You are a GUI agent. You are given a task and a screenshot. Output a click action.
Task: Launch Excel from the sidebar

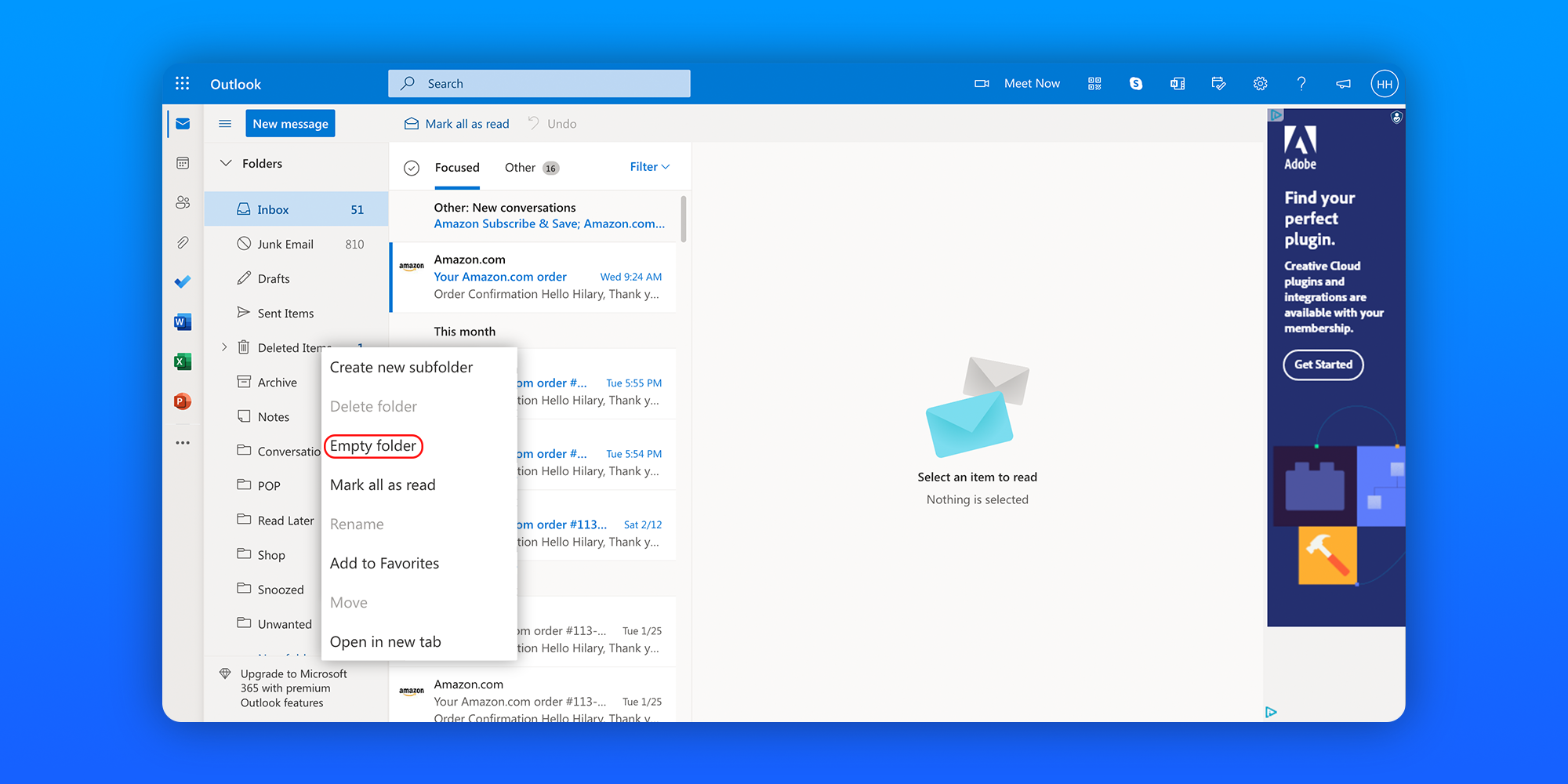183,361
